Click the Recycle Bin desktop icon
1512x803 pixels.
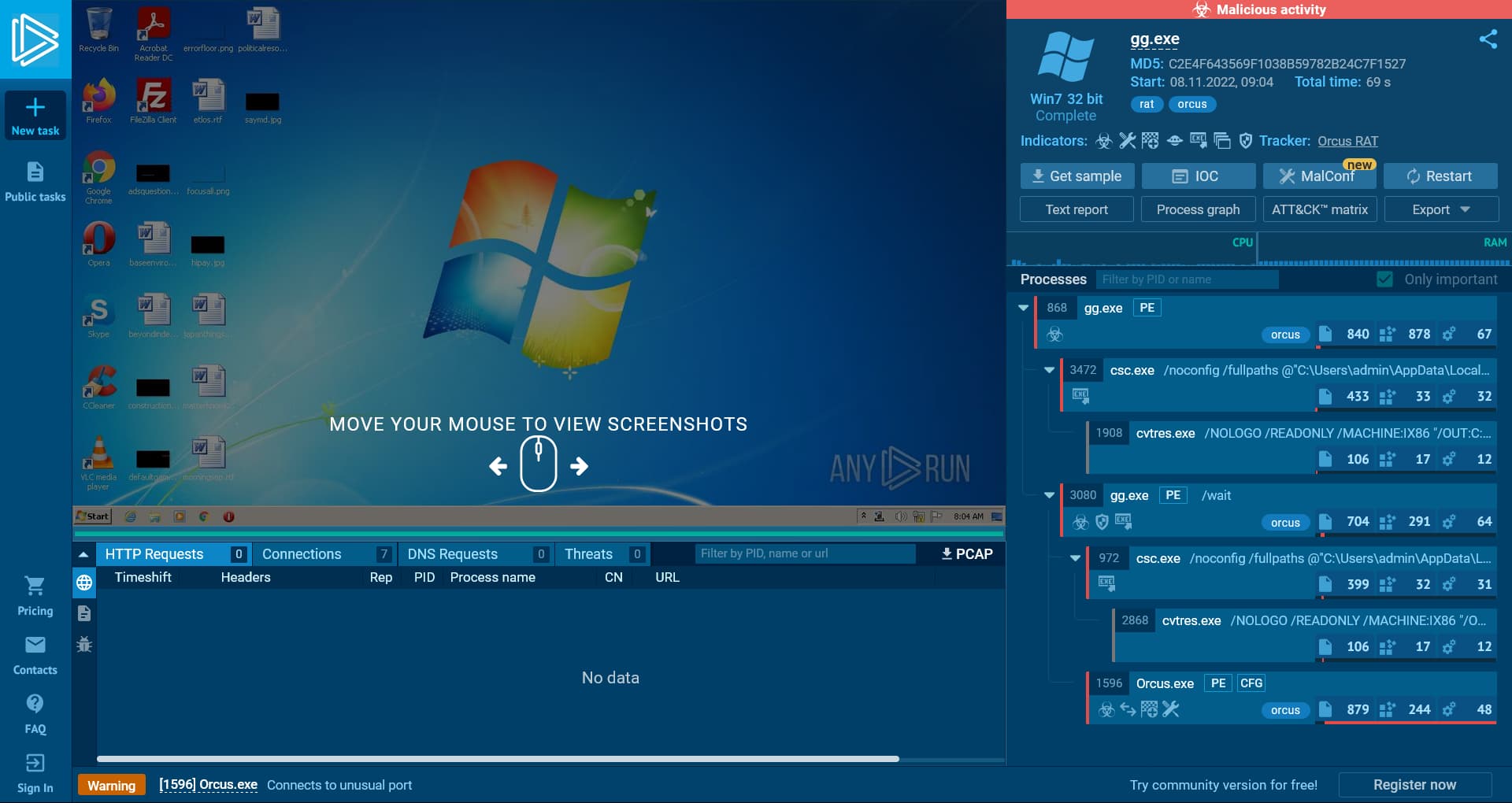point(99,30)
